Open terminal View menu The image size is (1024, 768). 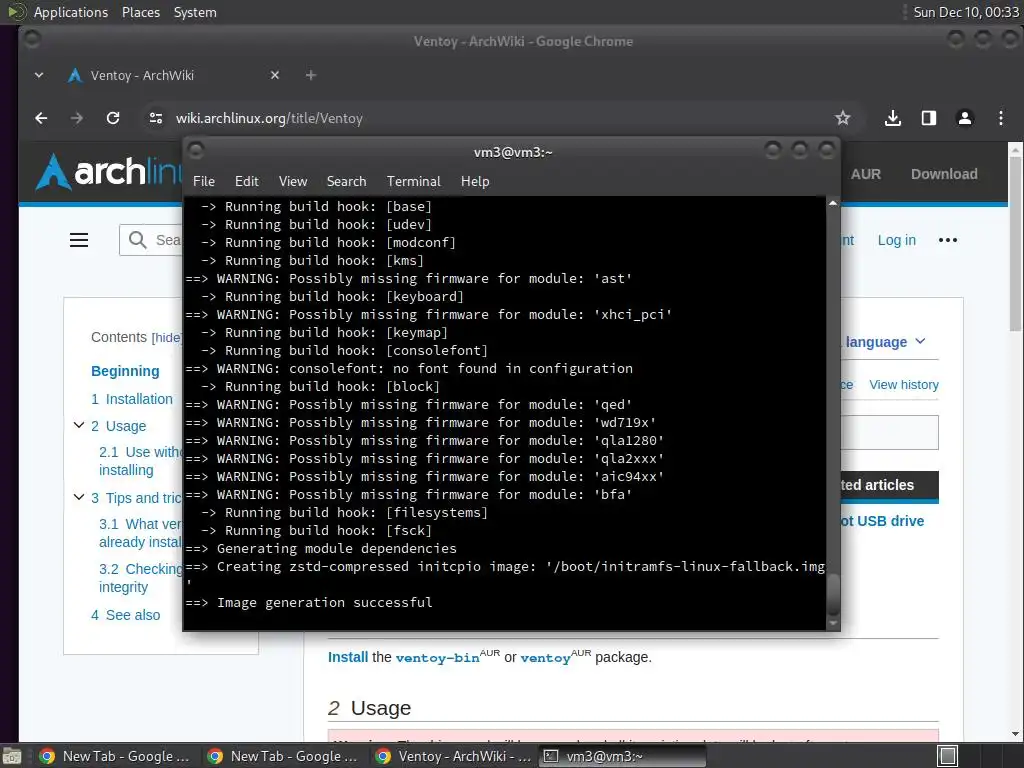293,182
